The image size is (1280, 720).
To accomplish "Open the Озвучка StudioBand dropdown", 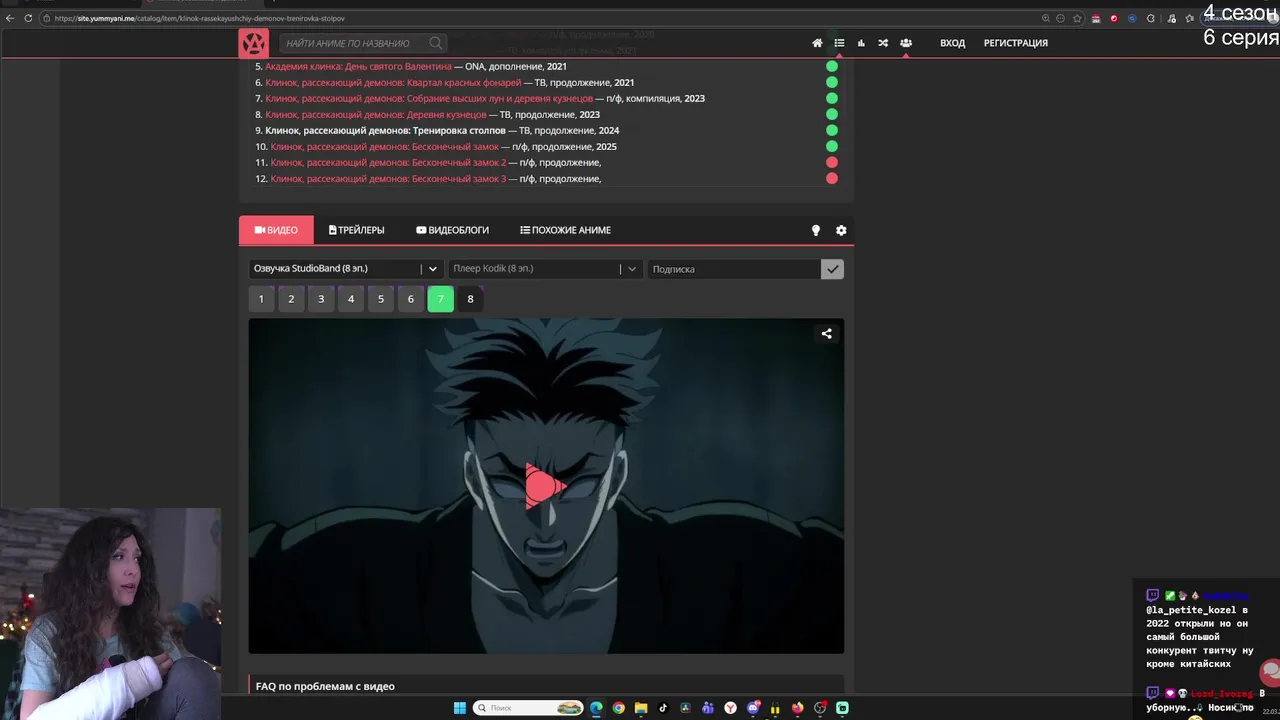I will click(346, 269).
